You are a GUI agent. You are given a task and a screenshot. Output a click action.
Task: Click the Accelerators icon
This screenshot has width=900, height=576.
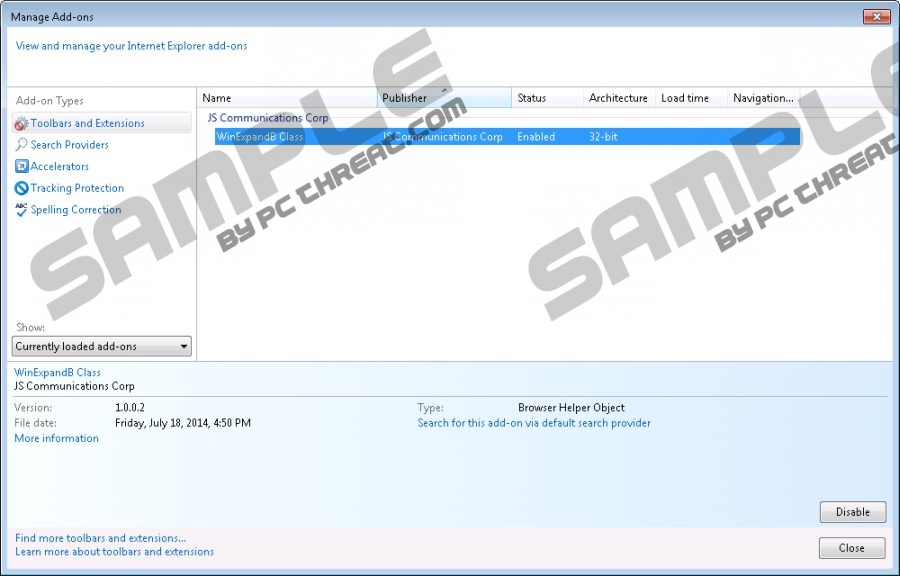tap(22, 167)
